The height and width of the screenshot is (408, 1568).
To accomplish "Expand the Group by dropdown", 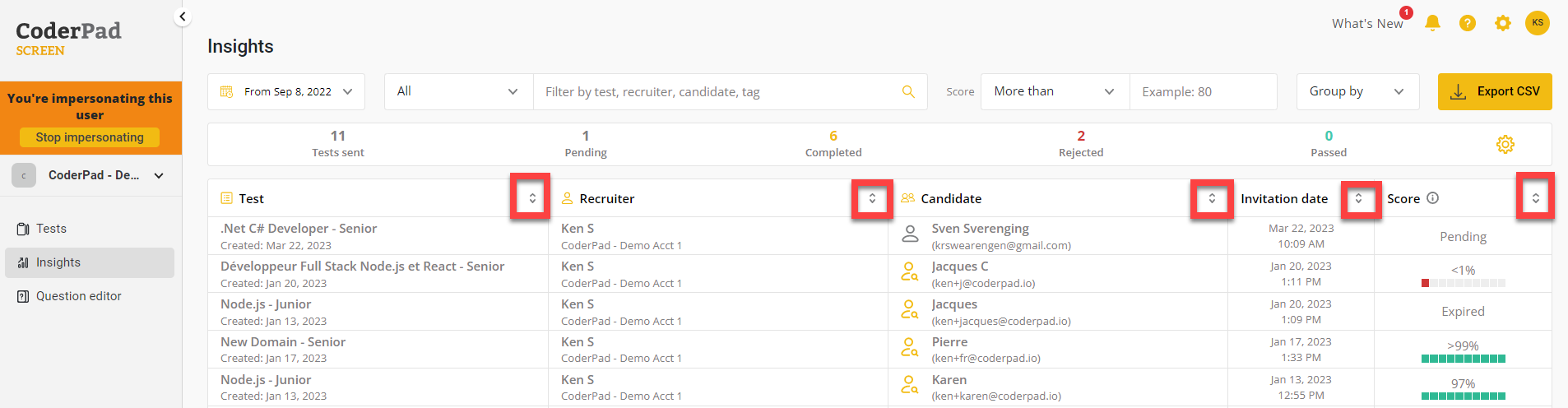I will pyautogui.click(x=1357, y=91).
